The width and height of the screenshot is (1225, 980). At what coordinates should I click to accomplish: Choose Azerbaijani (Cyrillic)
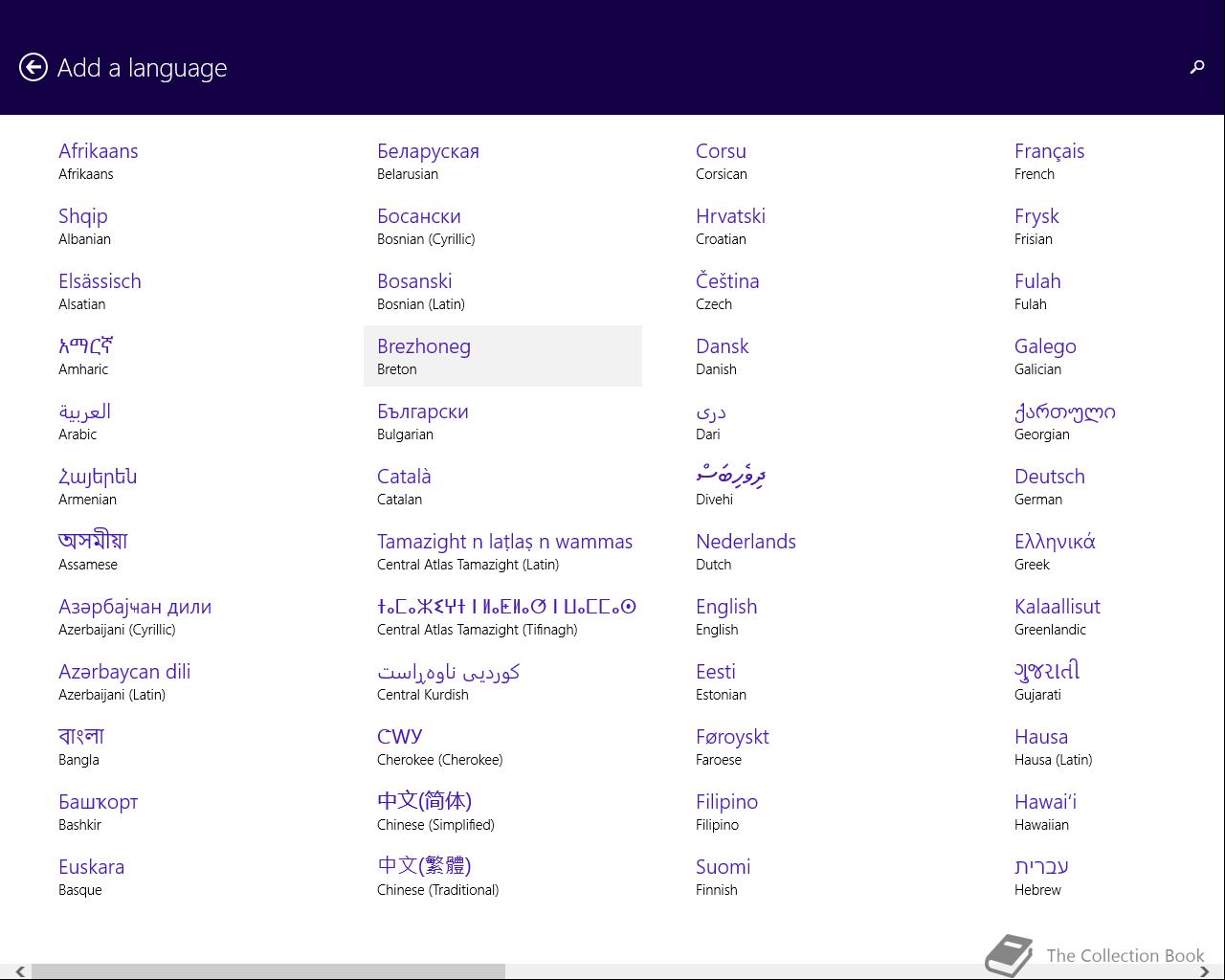coord(184,616)
